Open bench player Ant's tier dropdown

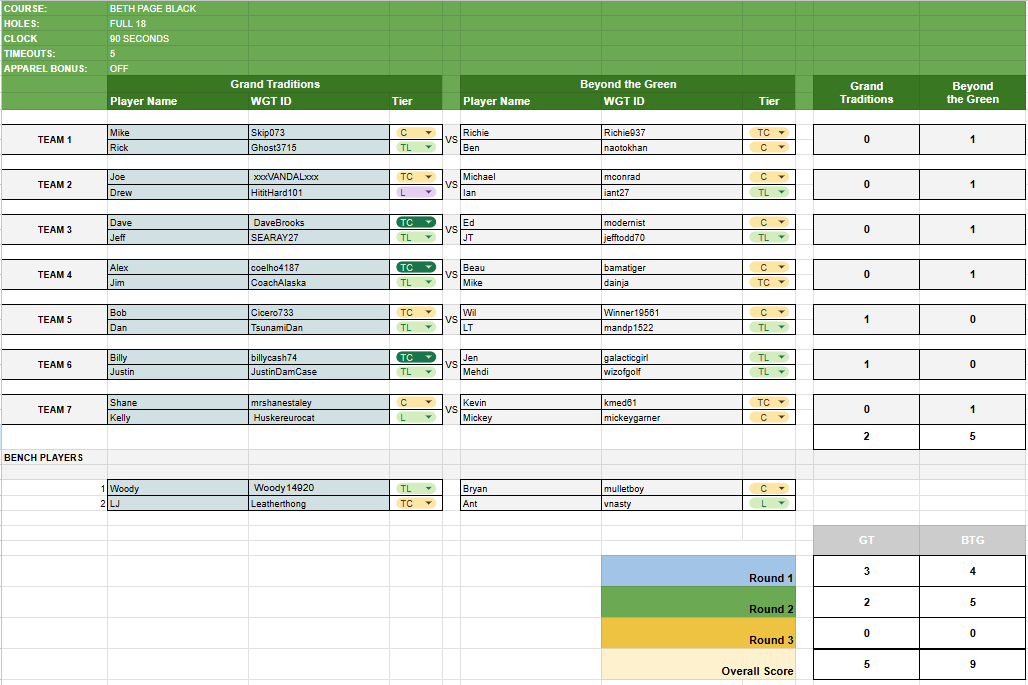coord(781,504)
